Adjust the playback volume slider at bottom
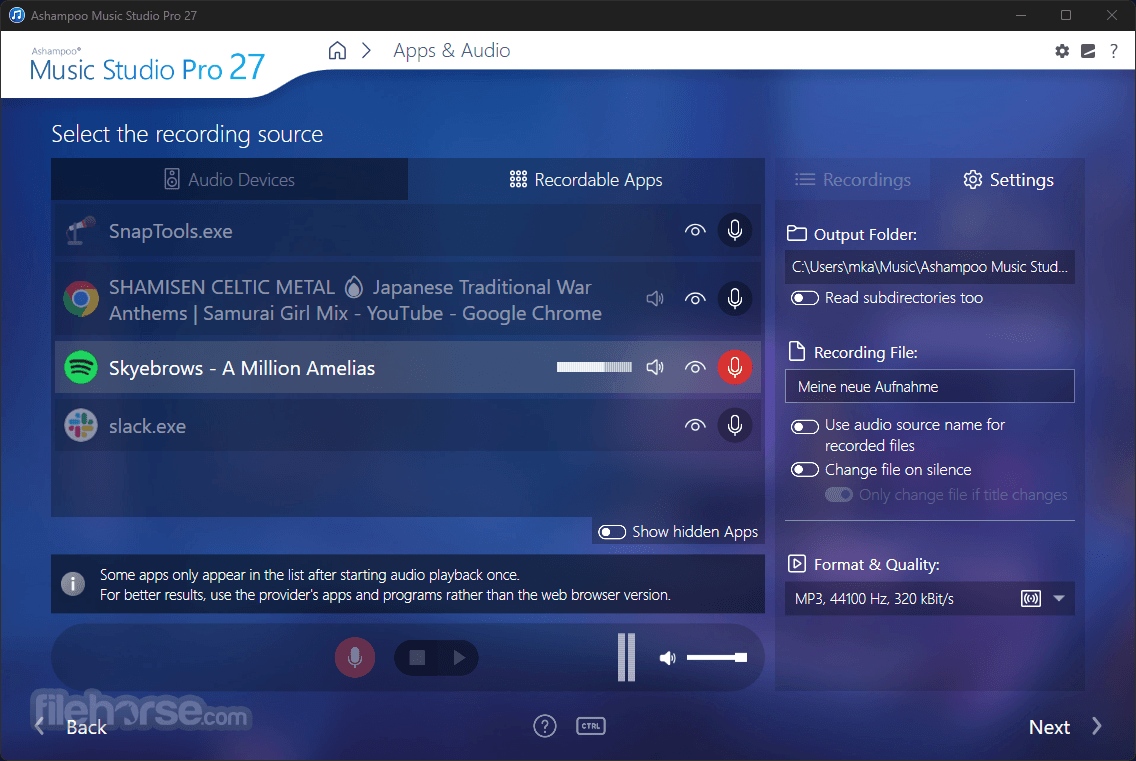 coord(717,657)
